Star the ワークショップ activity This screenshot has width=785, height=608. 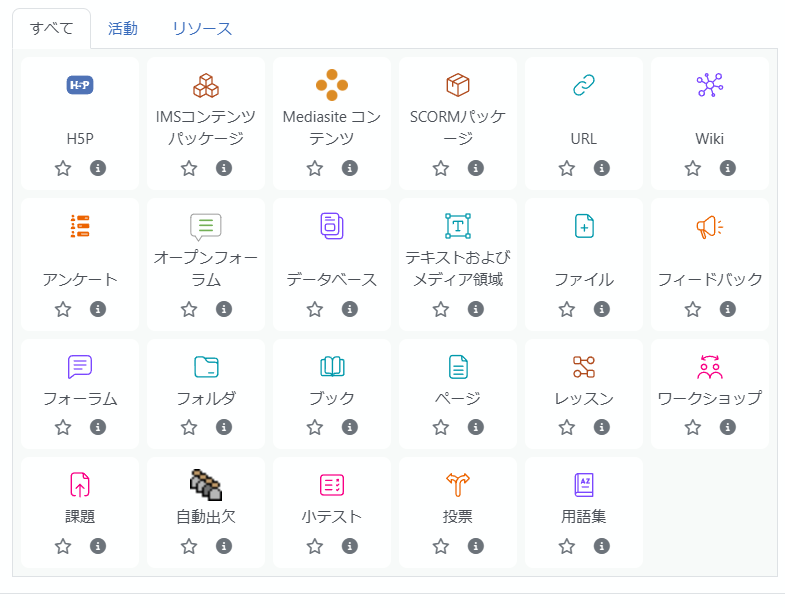click(693, 428)
